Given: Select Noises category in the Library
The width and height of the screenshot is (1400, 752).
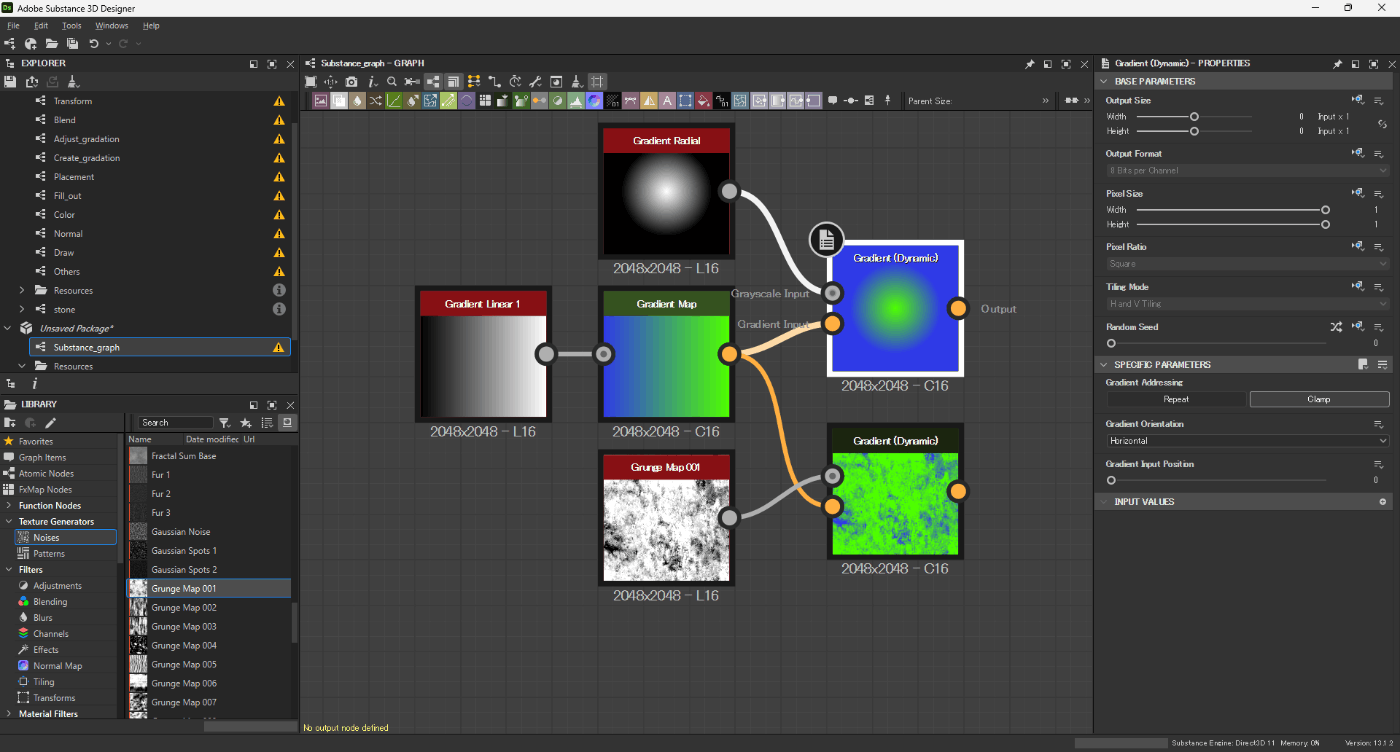Looking at the screenshot, I should coord(66,537).
